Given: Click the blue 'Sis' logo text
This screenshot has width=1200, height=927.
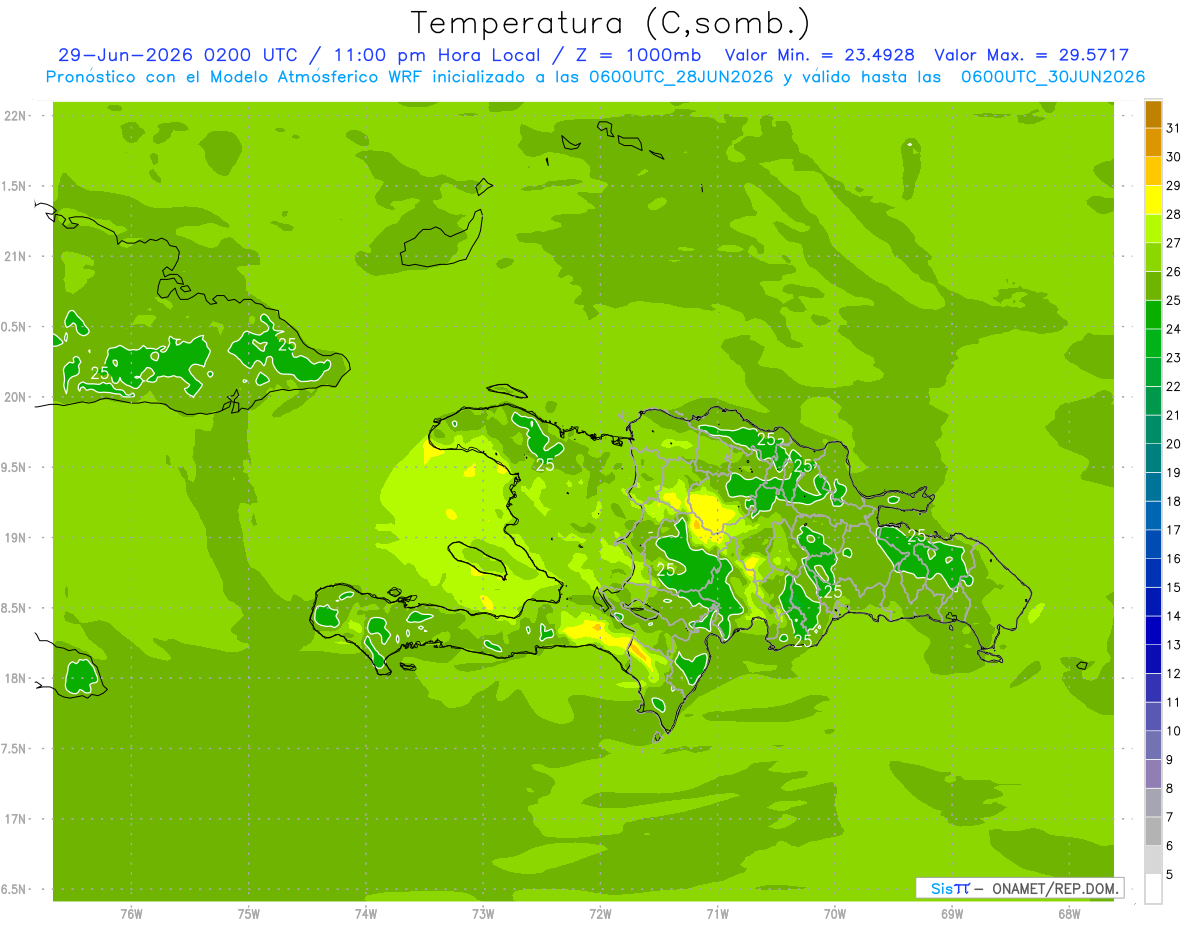Looking at the screenshot, I should pyautogui.click(x=942, y=888).
